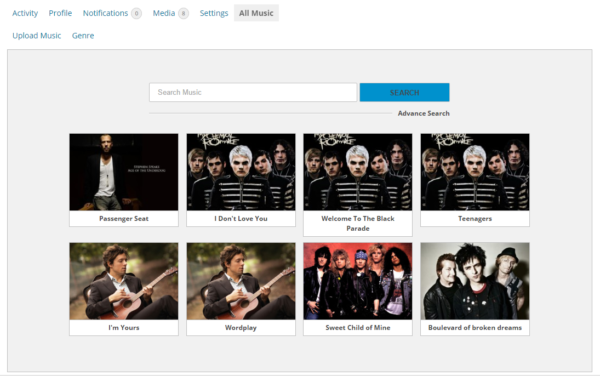
Task: Focus the Search Music input field
Action: pyautogui.click(x=253, y=92)
